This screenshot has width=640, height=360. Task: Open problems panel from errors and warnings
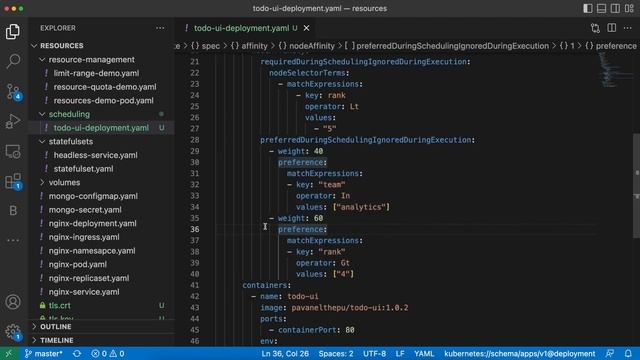click(x=108, y=353)
